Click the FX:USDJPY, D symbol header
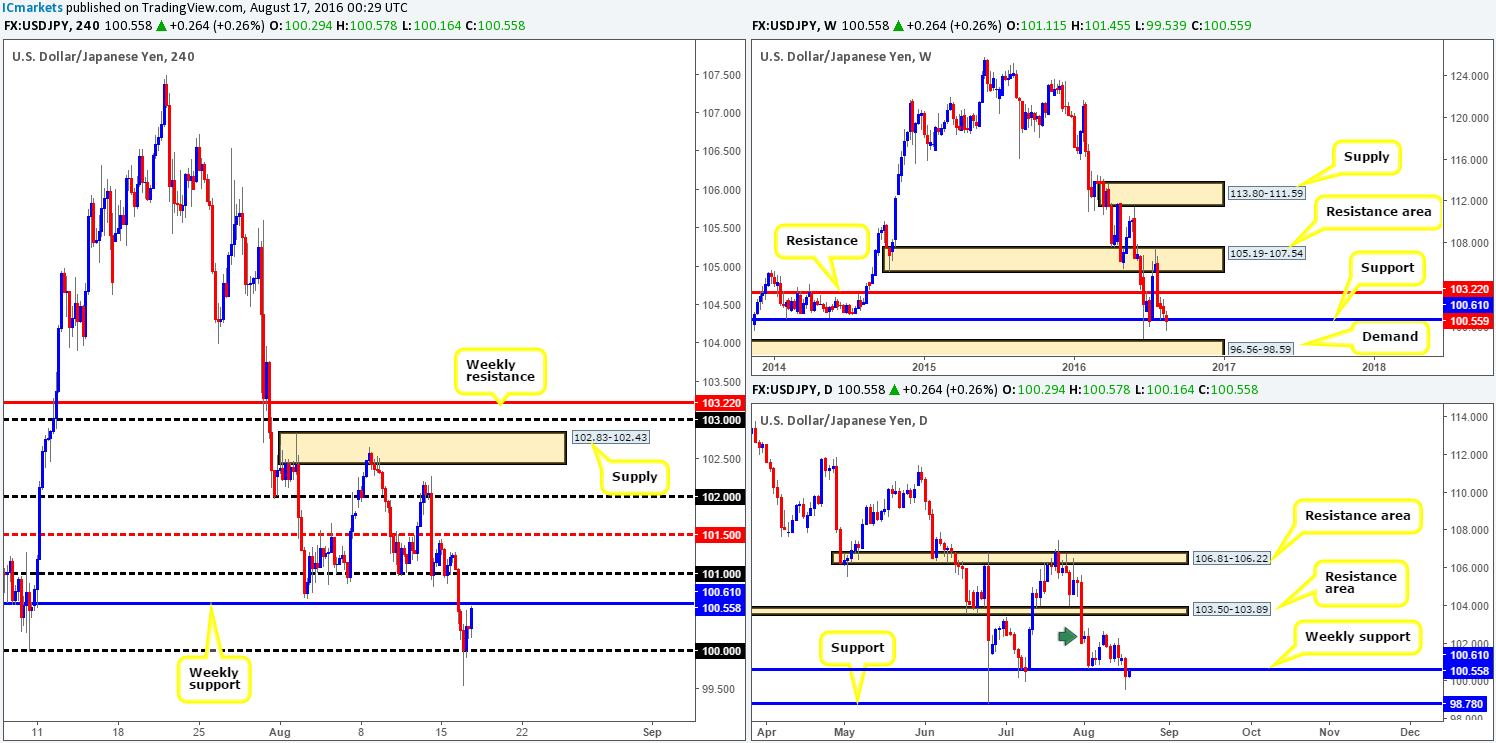Viewport: 1496px width, 743px height. [x=792, y=390]
